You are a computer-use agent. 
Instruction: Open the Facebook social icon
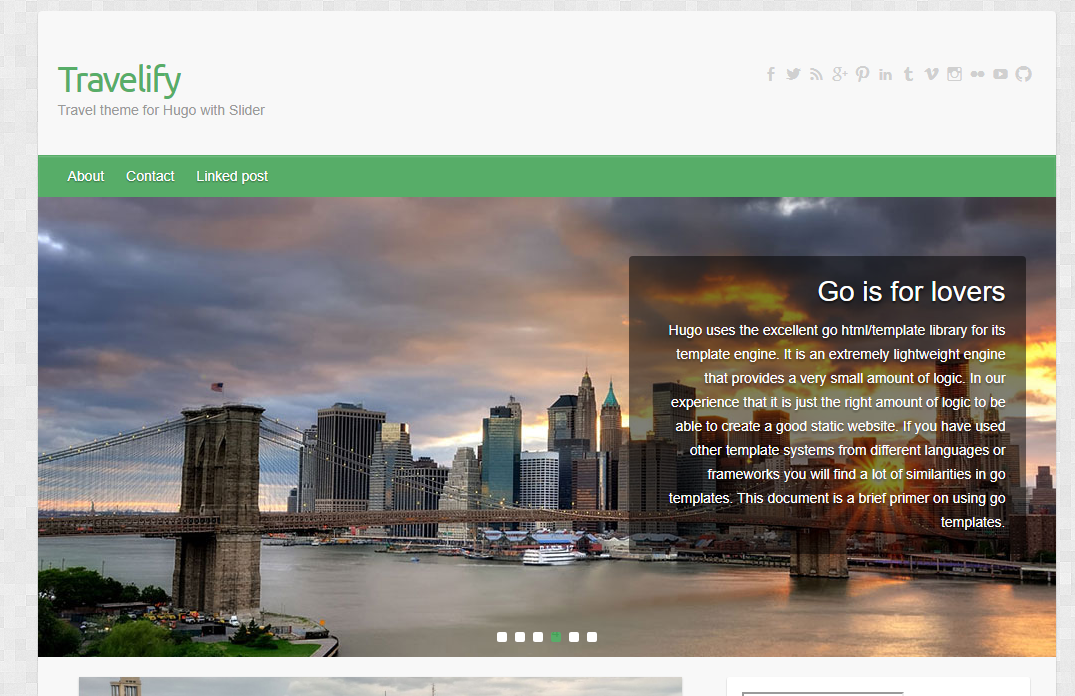pyautogui.click(x=771, y=74)
